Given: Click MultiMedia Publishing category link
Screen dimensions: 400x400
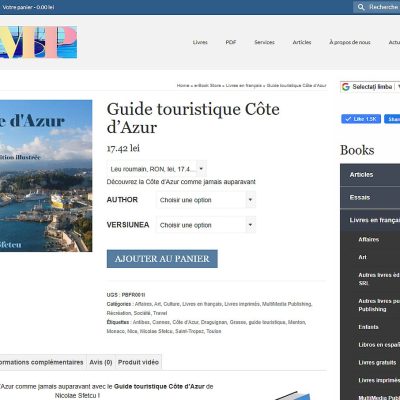Looking at the screenshot, I should 287,304.
